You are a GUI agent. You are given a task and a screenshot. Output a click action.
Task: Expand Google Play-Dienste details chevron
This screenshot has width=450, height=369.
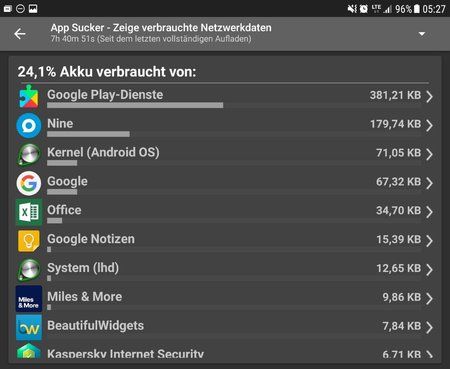[x=429, y=96]
